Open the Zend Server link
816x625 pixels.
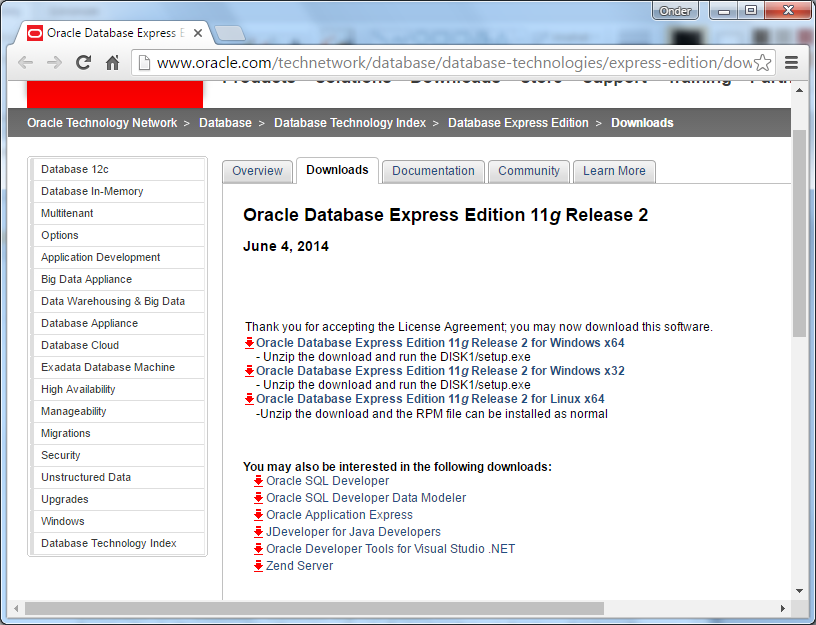(x=300, y=566)
